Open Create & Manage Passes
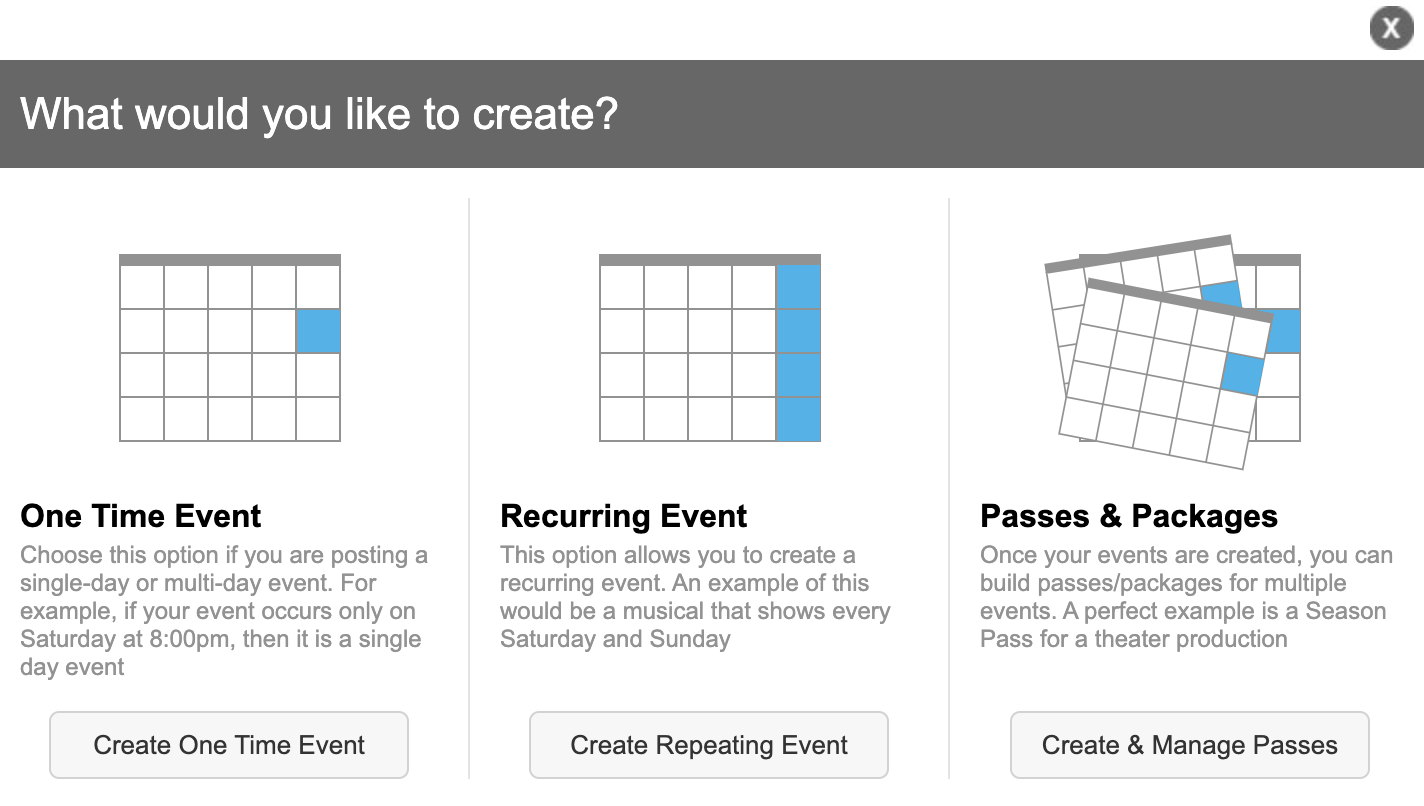This screenshot has height=806, width=1424. pyautogui.click(x=1190, y=745)
